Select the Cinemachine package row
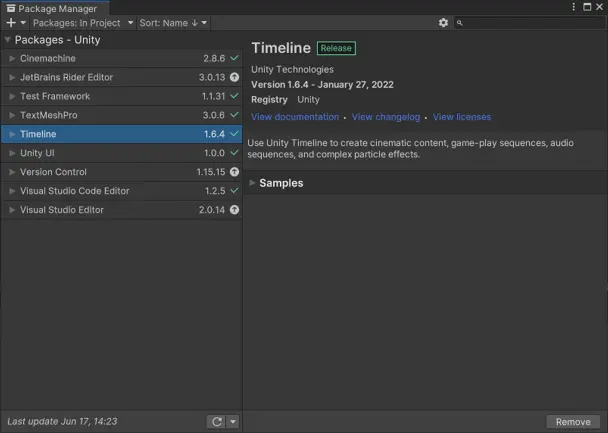This screenshot has height=433, width=608. [x=122, y=58]
